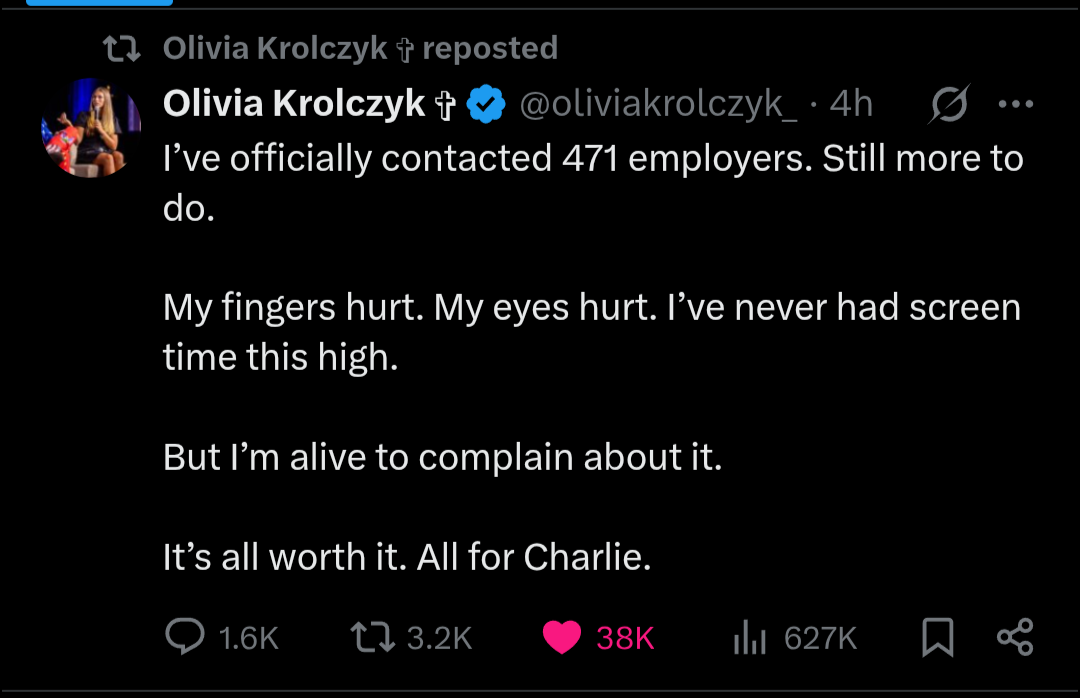View the 627K views count

(x=820, y=638)
